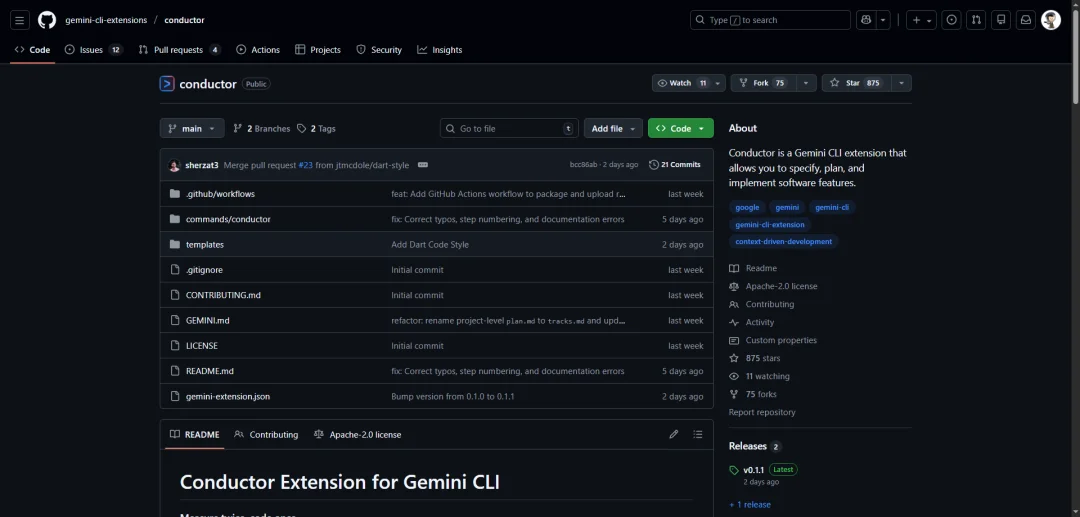Open commit hash bcc86ab

click(584, 165)
